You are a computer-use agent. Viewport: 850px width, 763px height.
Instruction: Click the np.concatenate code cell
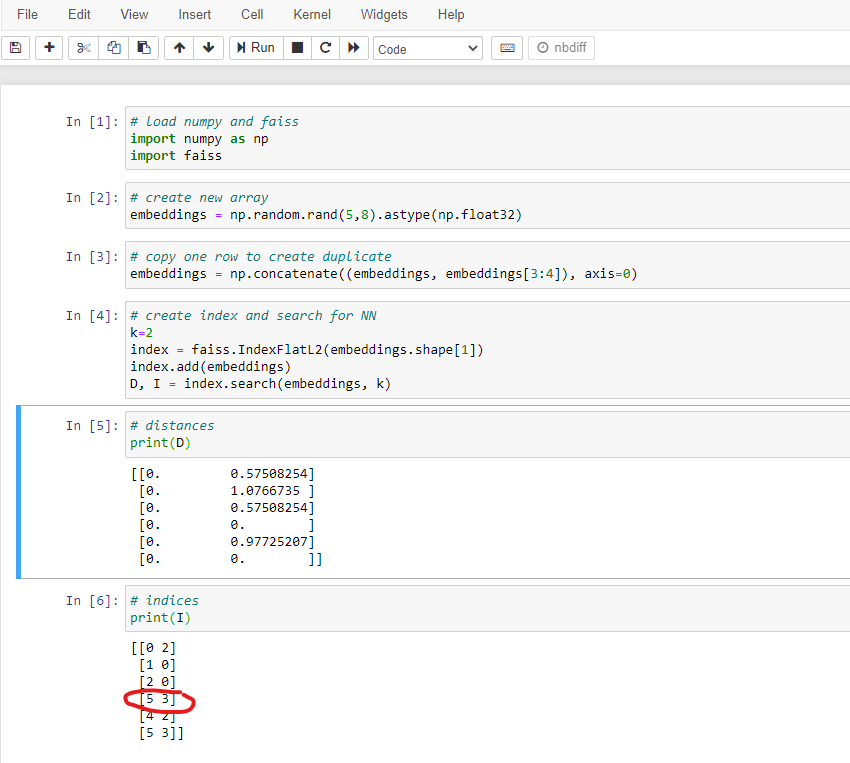pos(488,265)
